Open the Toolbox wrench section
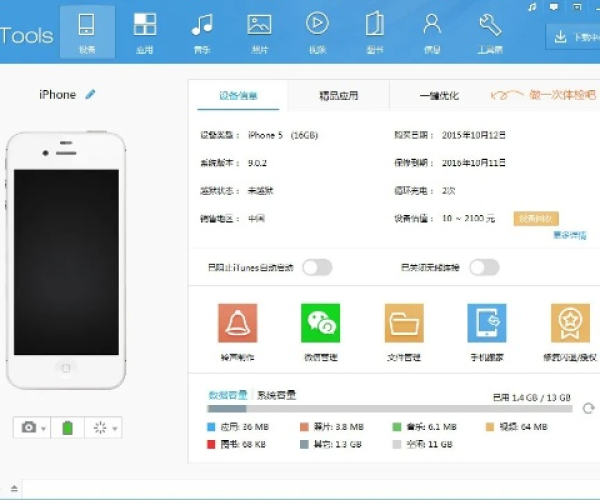The height and width of the screenshot is (500, 600). pyautogui.click(x=490, y=33)
